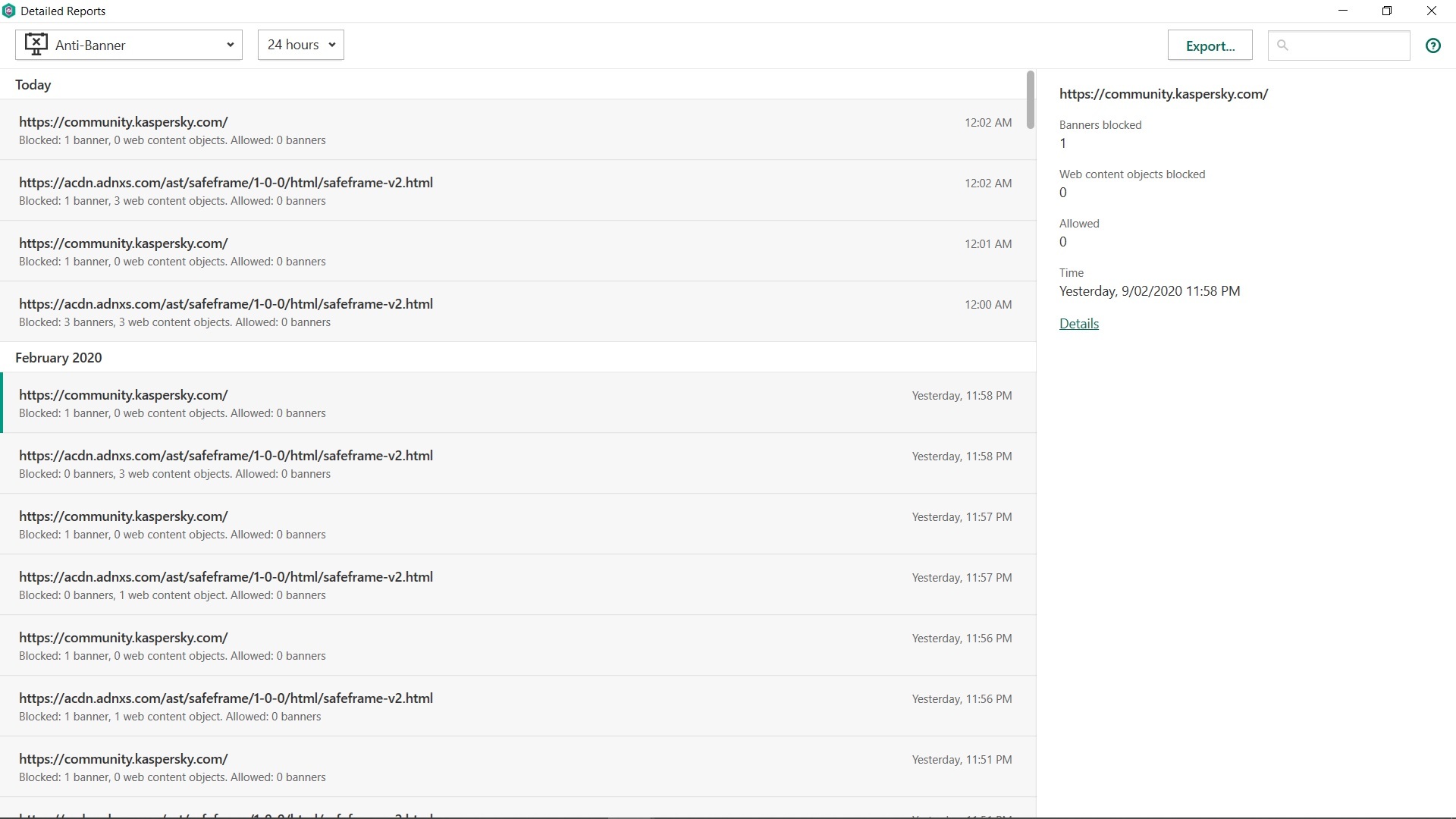The height and width of the screenshot is (819, 1456).
Task: Select Yesterday 11:51 PM community.kaspersky.com entry
Action: 516,767
